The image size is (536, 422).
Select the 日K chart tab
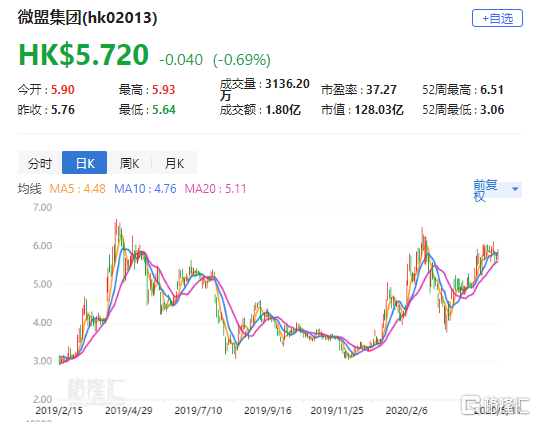84,163
